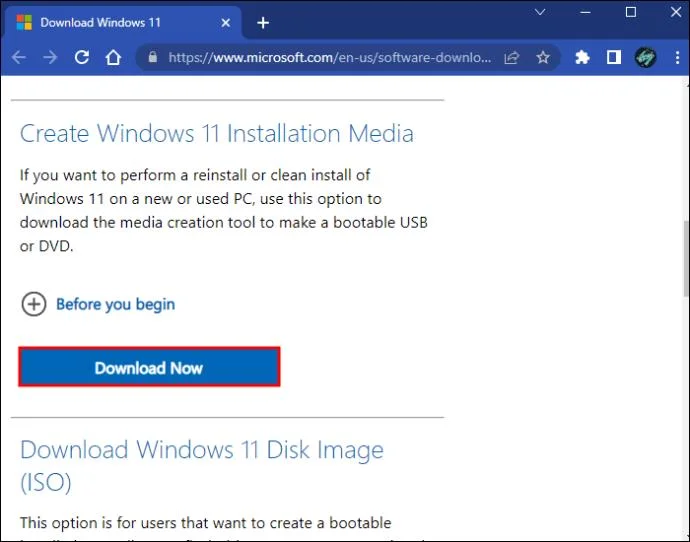690x542 pixels.
Task: Reload the page with the refresh icon
Action: point(82,57)
